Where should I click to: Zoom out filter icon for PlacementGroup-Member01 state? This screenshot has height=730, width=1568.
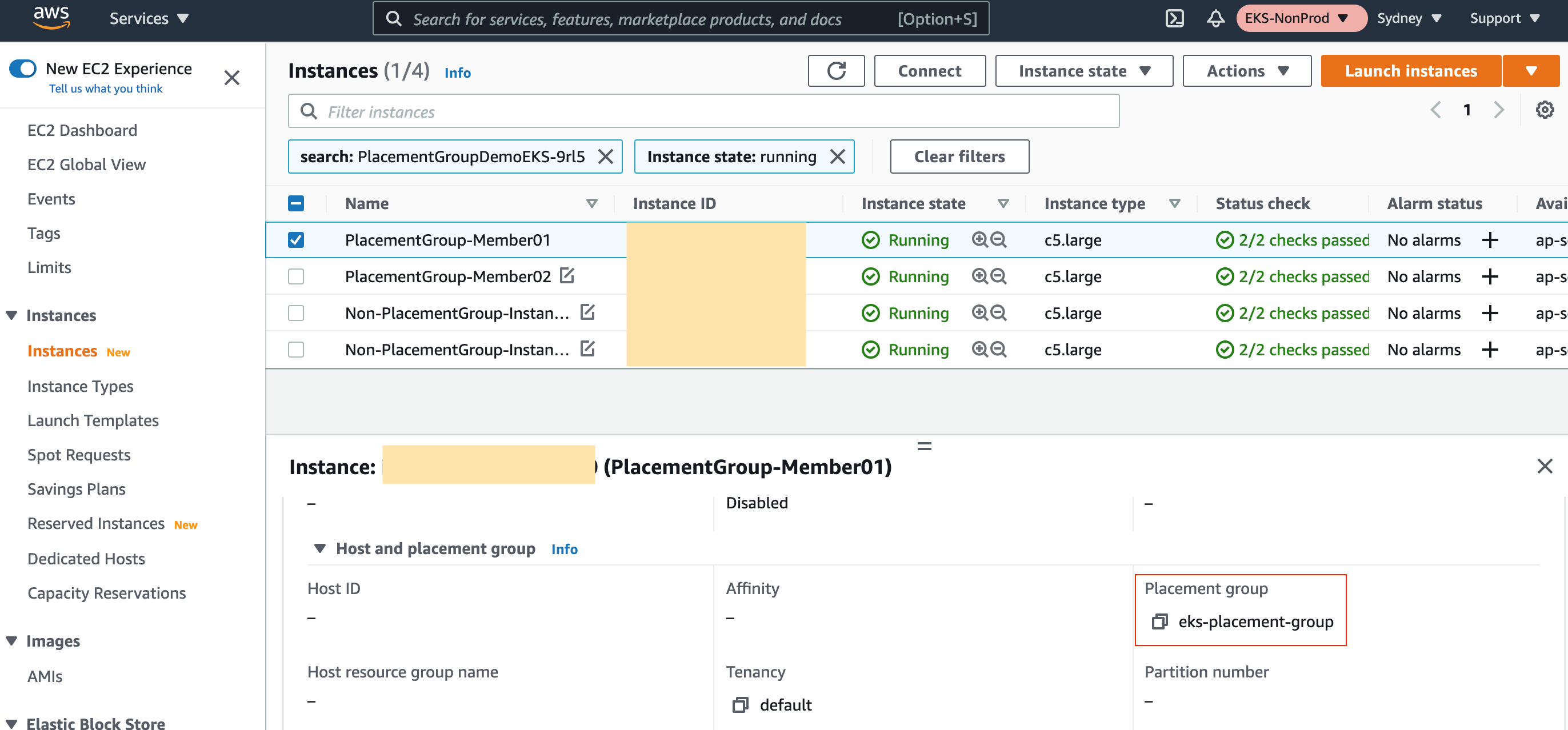998,240
